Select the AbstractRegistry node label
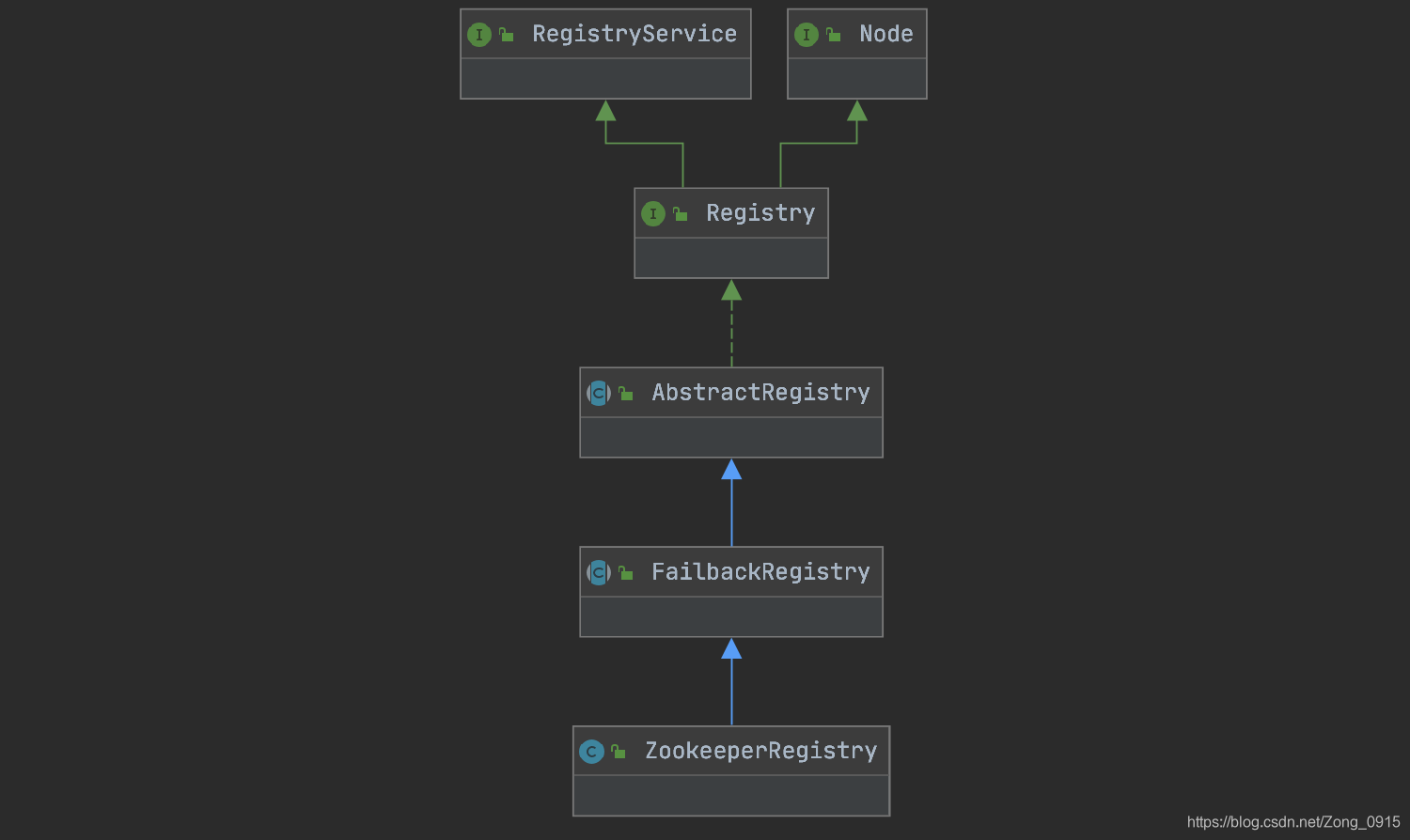 pos(760,393)
